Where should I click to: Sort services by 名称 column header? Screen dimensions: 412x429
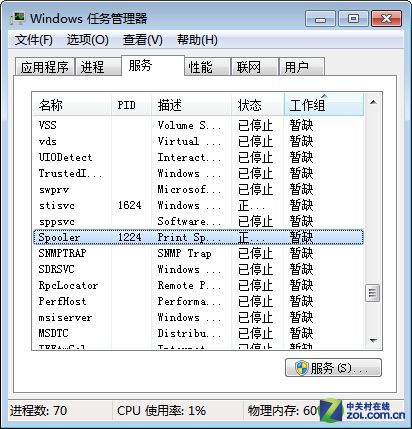72,105
